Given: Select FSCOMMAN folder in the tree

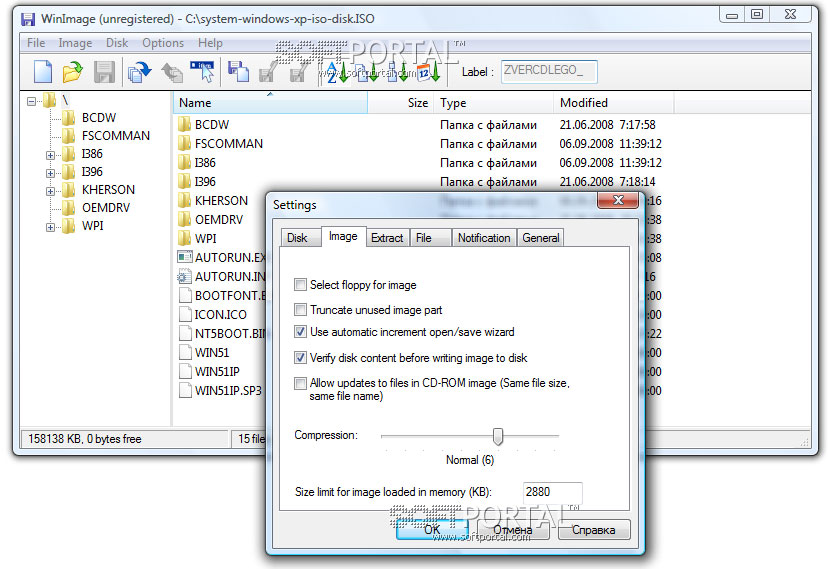Looking at the screenshot, I should [116, 136].
